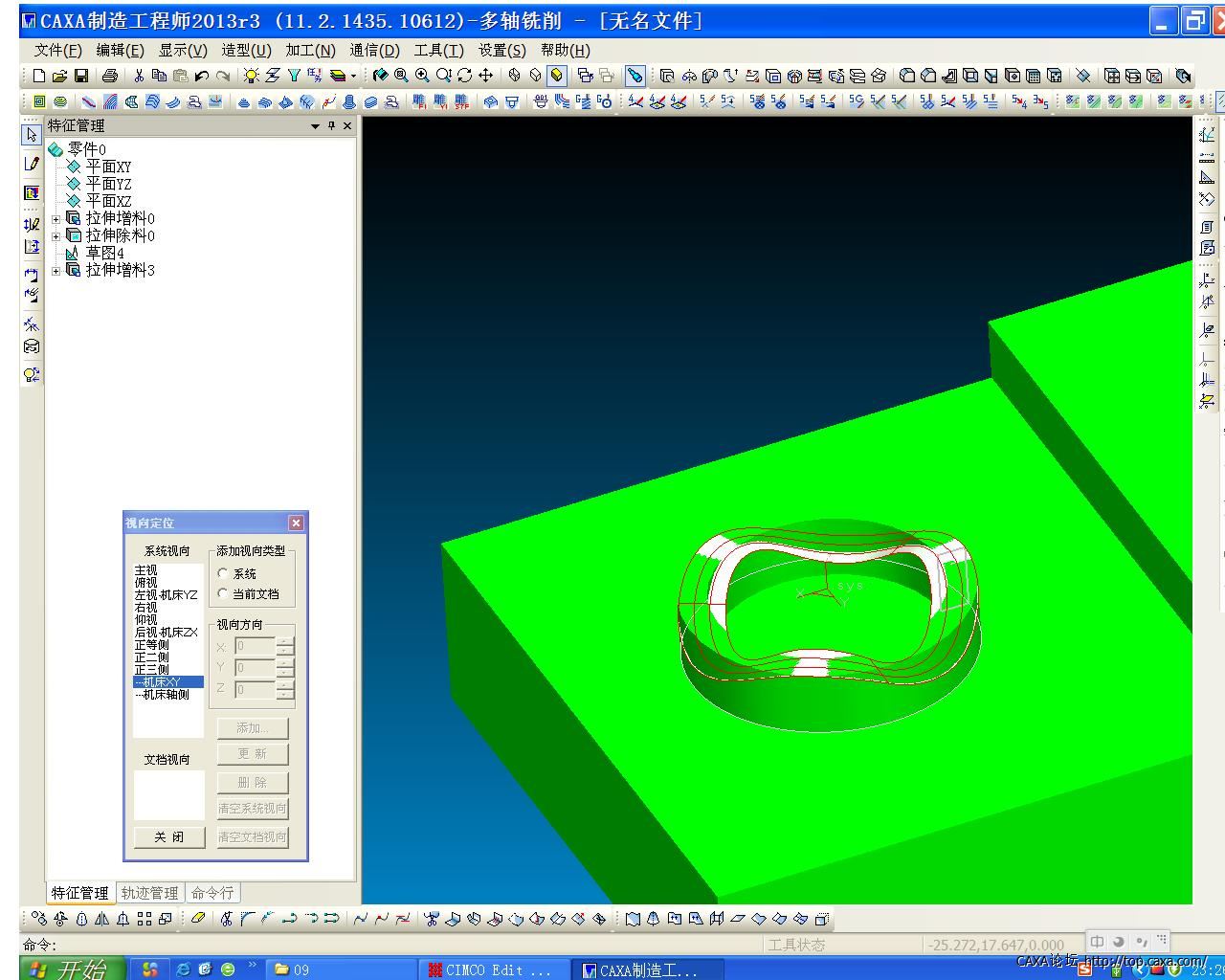This screenshot has height=980, width=1225.
Task: Expand the 拉伸增料0 tree node
Action: [56, 219]
